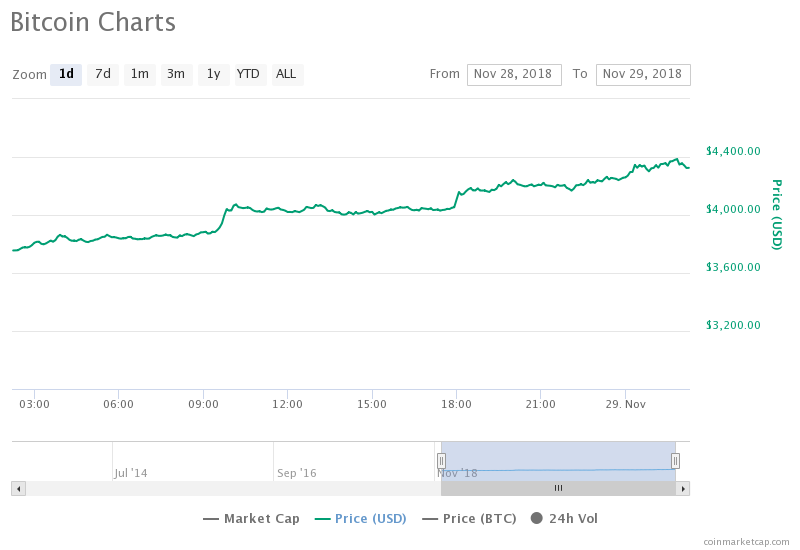Click the From date input field
The width and height of the screenshot is (800, 550).
[x=514, y=74]
